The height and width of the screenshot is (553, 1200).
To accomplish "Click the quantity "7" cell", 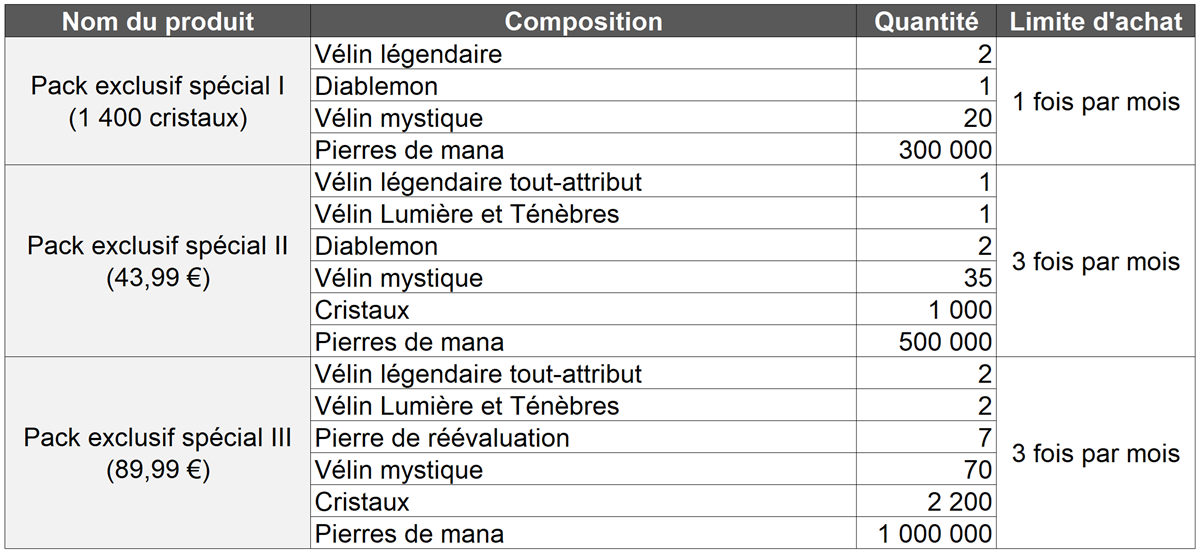I will 984,438.
